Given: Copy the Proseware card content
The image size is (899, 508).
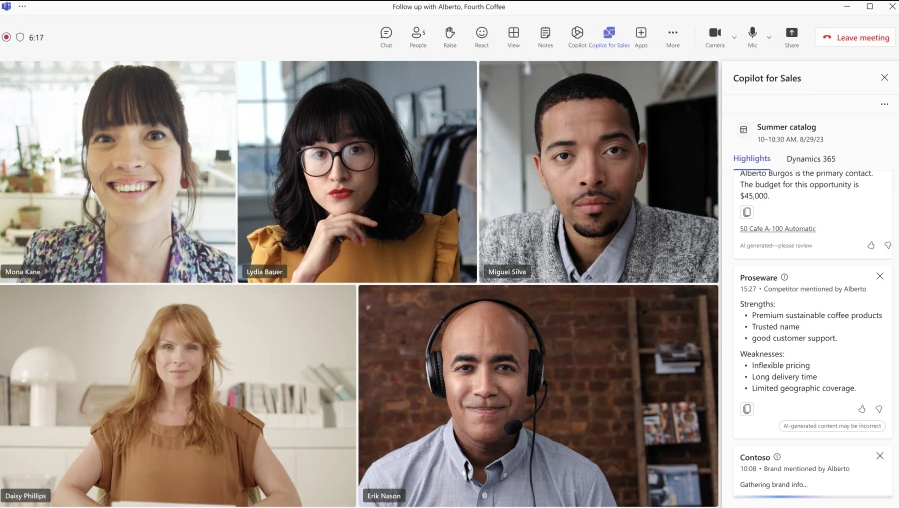Looking at the screenshot, I should coord(747,409).
